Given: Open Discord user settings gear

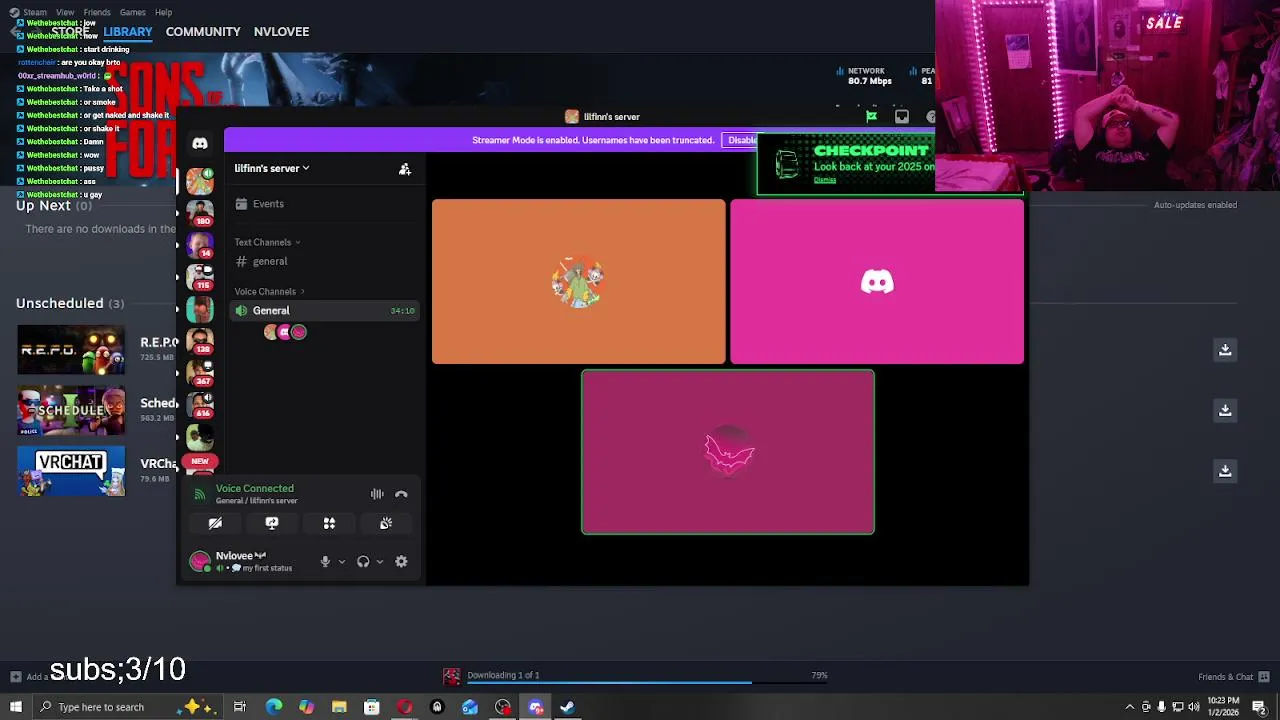Looking at the screenshot, I should 401,562.
